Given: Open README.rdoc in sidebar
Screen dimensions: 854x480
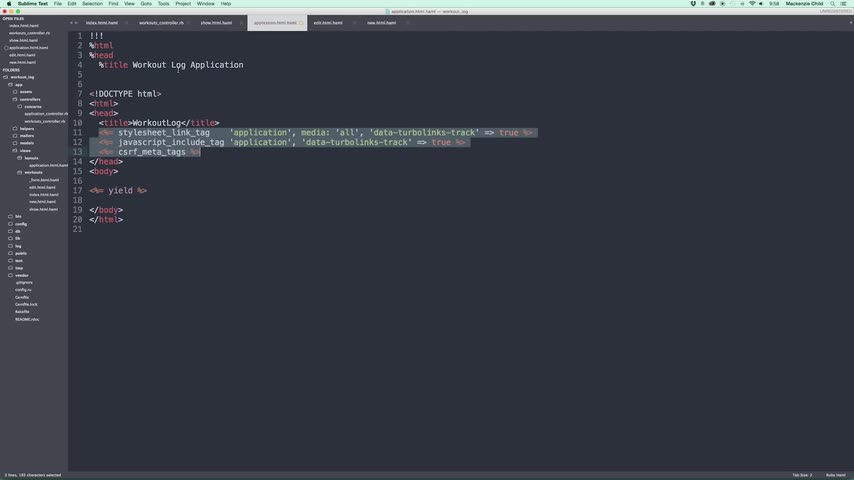Looking at the screenshot, I should (x=27, y=319).
